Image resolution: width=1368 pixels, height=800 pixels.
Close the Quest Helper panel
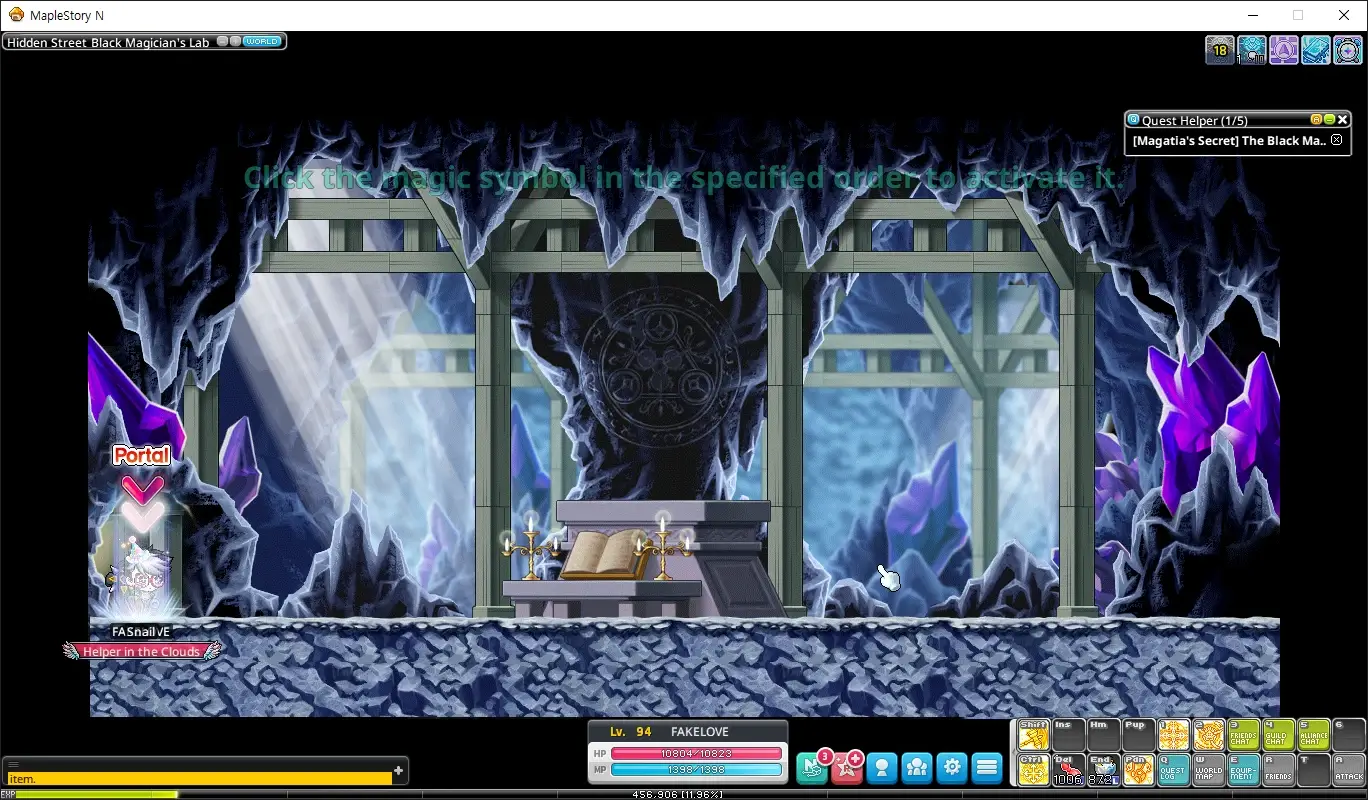1343,120
